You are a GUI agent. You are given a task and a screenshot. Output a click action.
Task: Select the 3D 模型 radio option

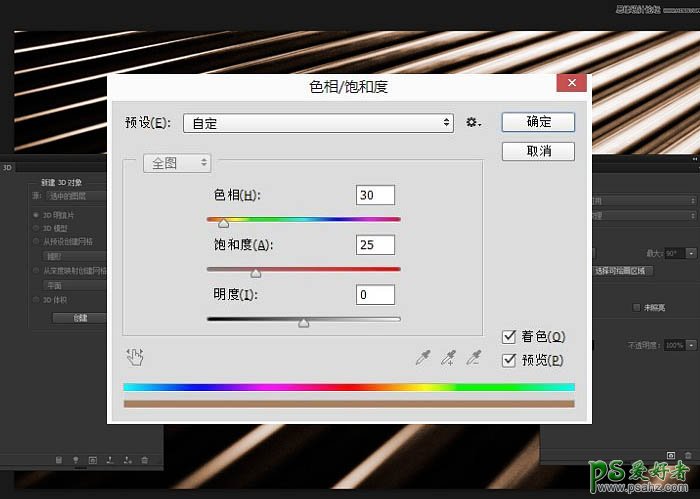coord(37,227)
